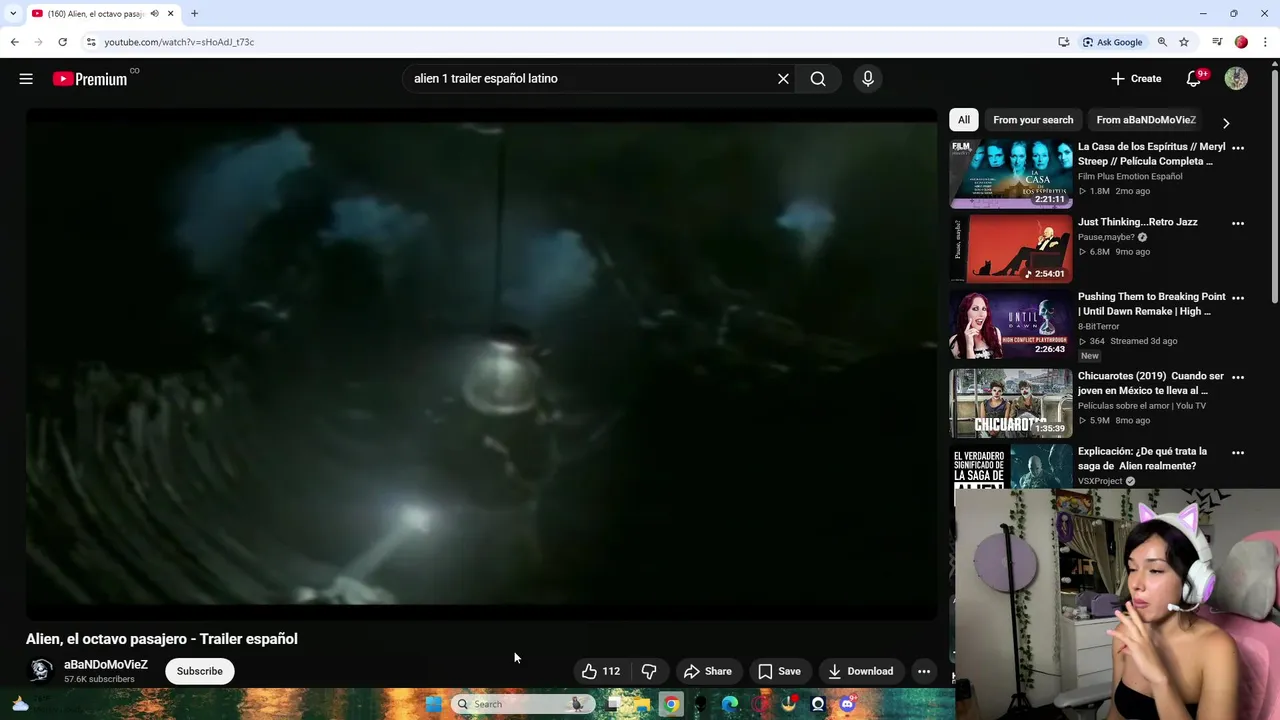The image size is (1280, 720).
Task: Click the browser address bar URL
Action: 179,42
